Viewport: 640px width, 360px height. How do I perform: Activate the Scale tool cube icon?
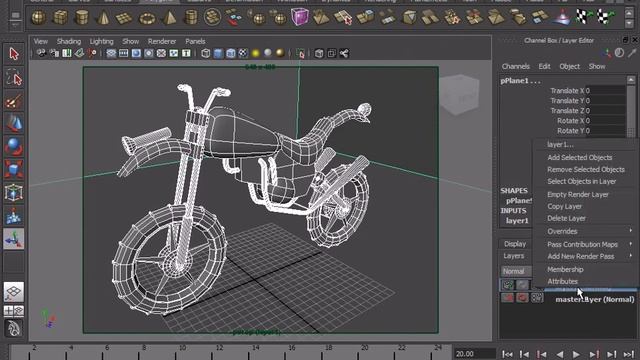(x=14, y=170)
